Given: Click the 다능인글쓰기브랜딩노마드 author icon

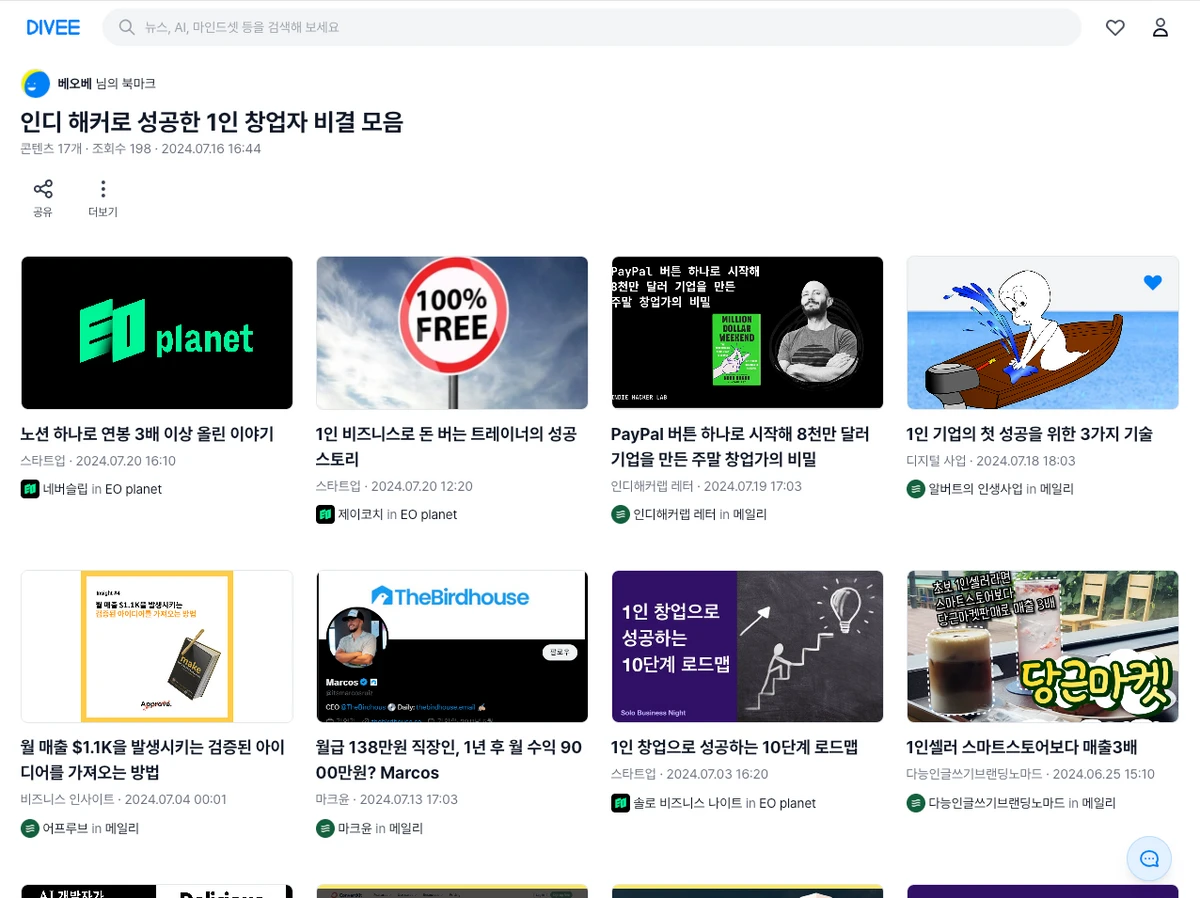Looking at the screenshot, I should point(916,803).
